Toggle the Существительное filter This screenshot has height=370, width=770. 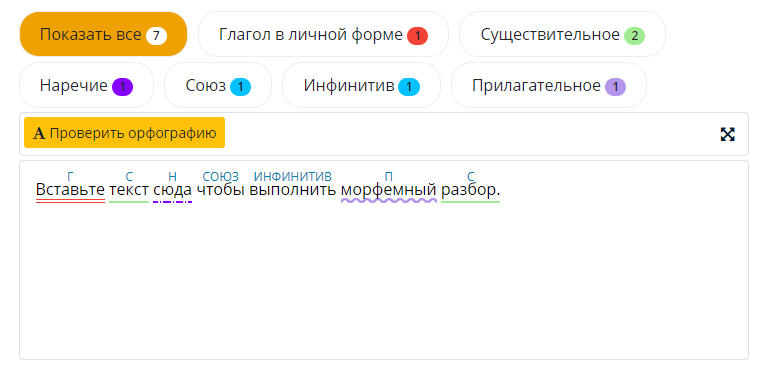tap(562, 34)
